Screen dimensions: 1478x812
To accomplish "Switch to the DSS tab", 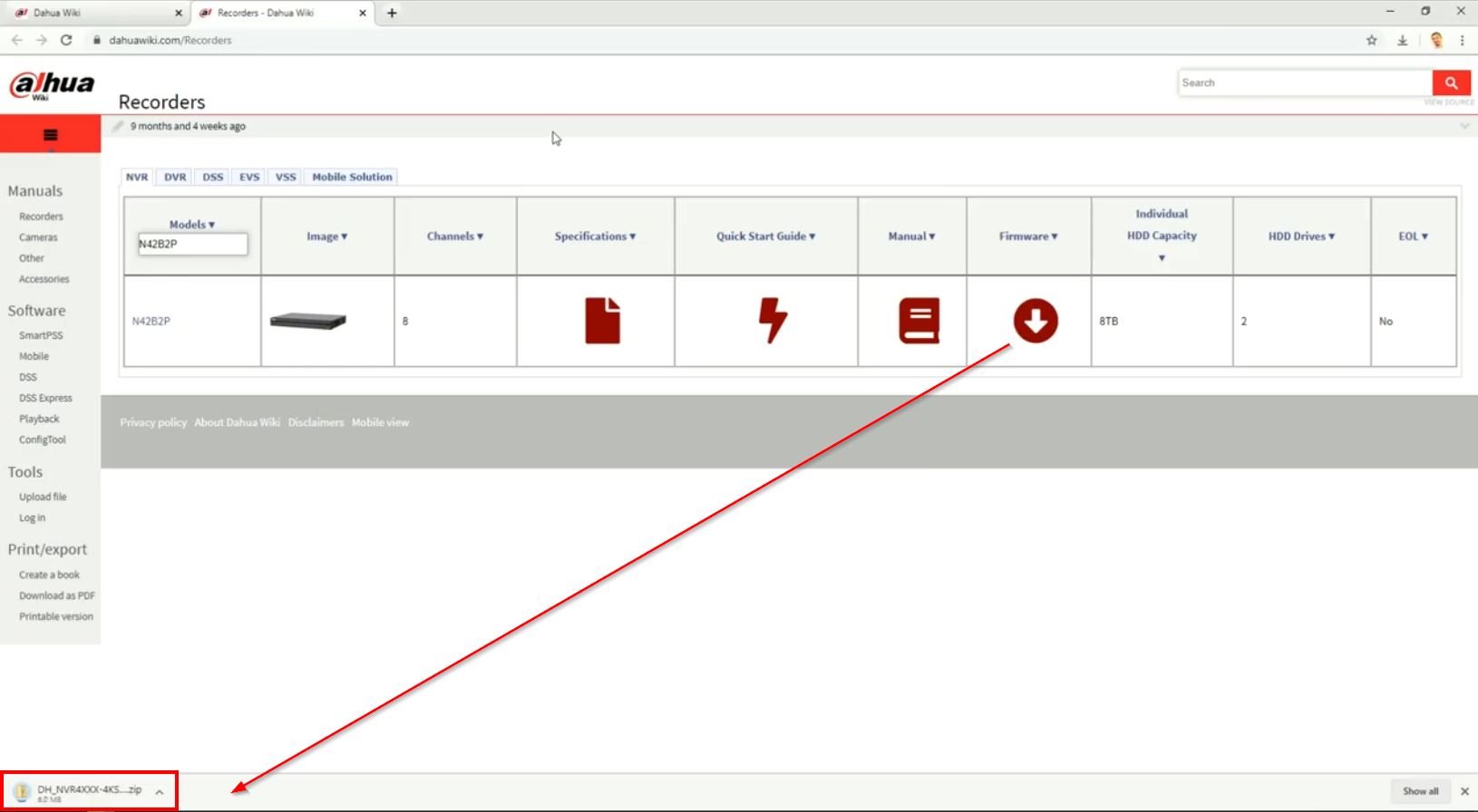I will pyautogui.click(x=213, y=177).
